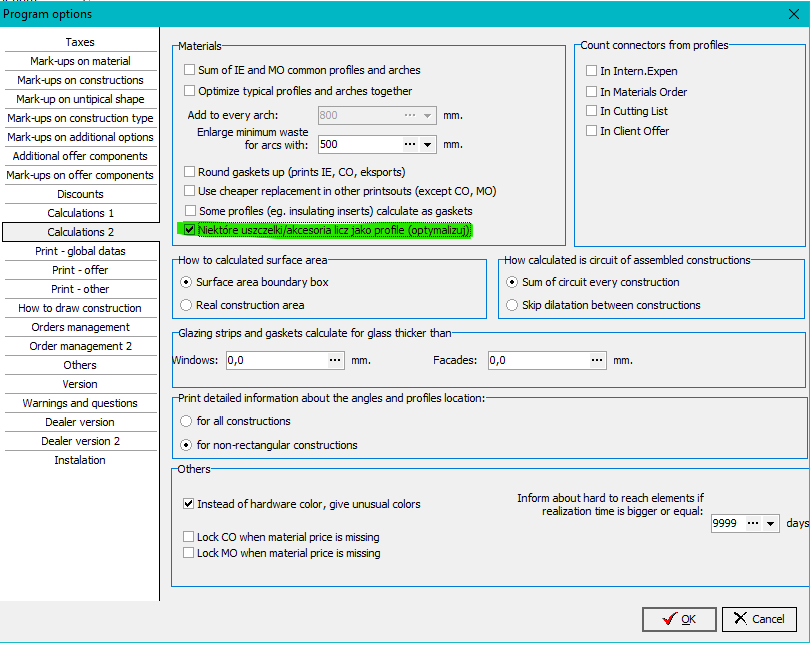Expand the realization time days dropdown

[771, 523]
